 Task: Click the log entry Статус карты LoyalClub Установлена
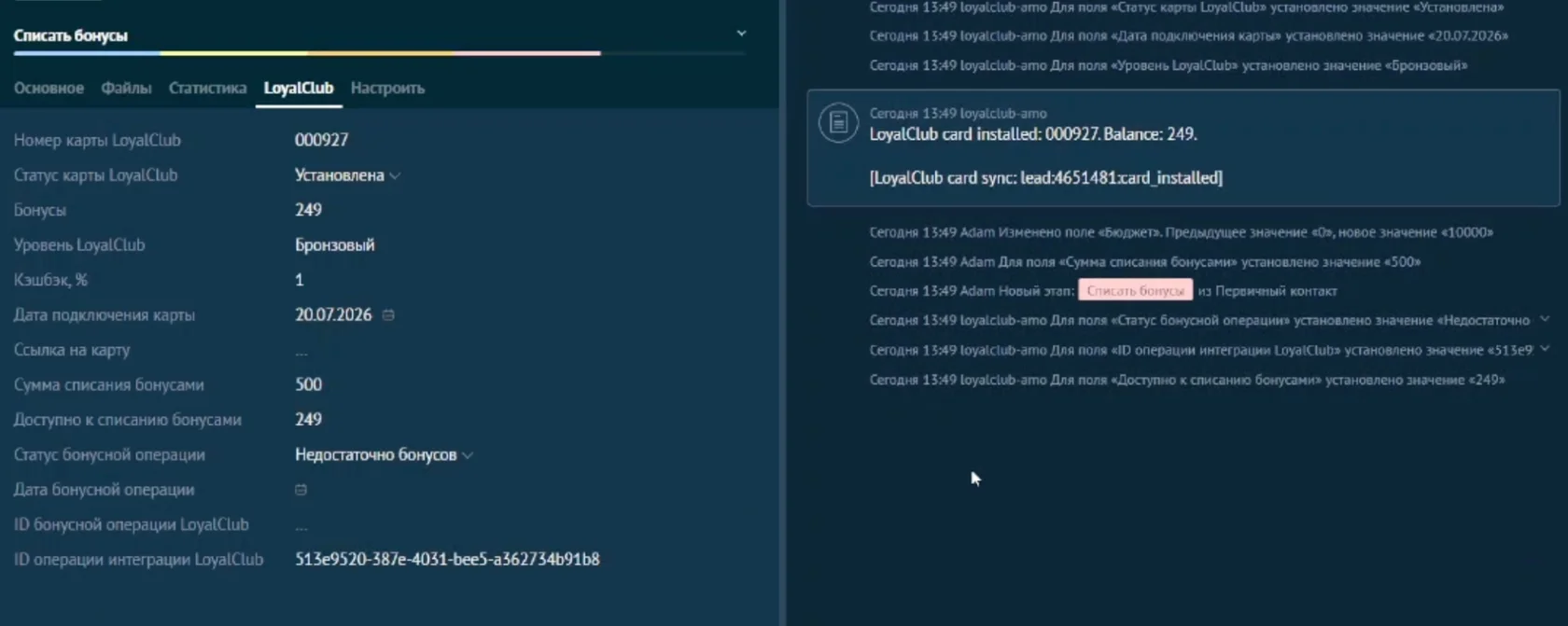coord(1186,7)
